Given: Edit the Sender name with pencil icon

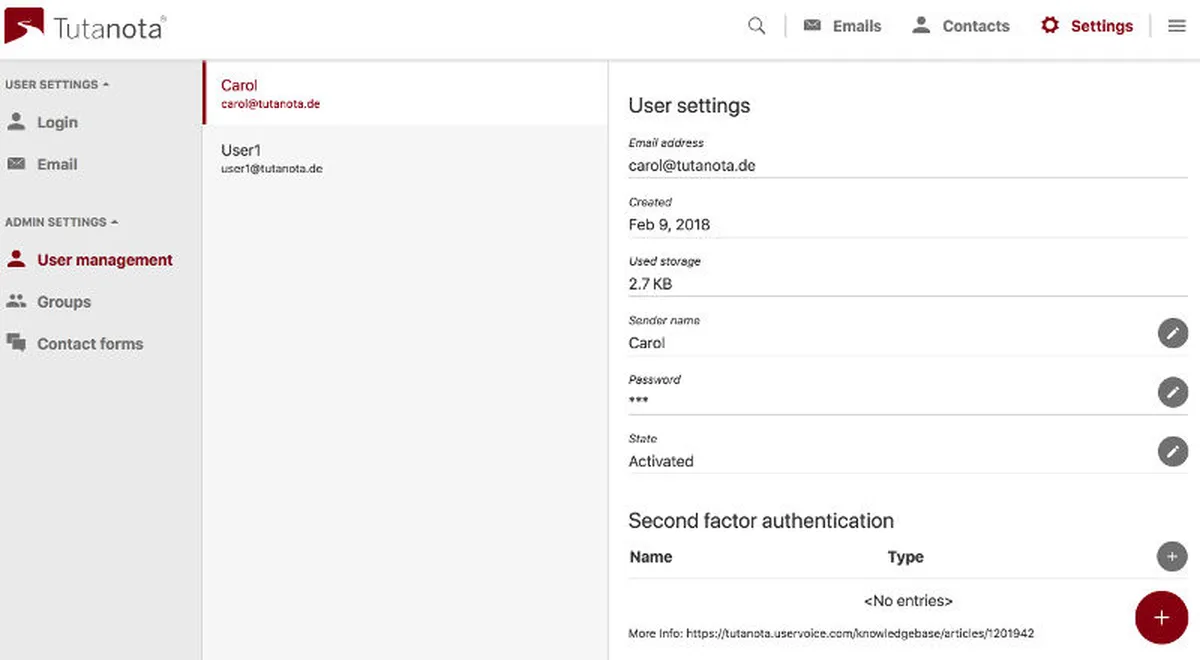Looking at the screenshot, I should coord(1172,333).
